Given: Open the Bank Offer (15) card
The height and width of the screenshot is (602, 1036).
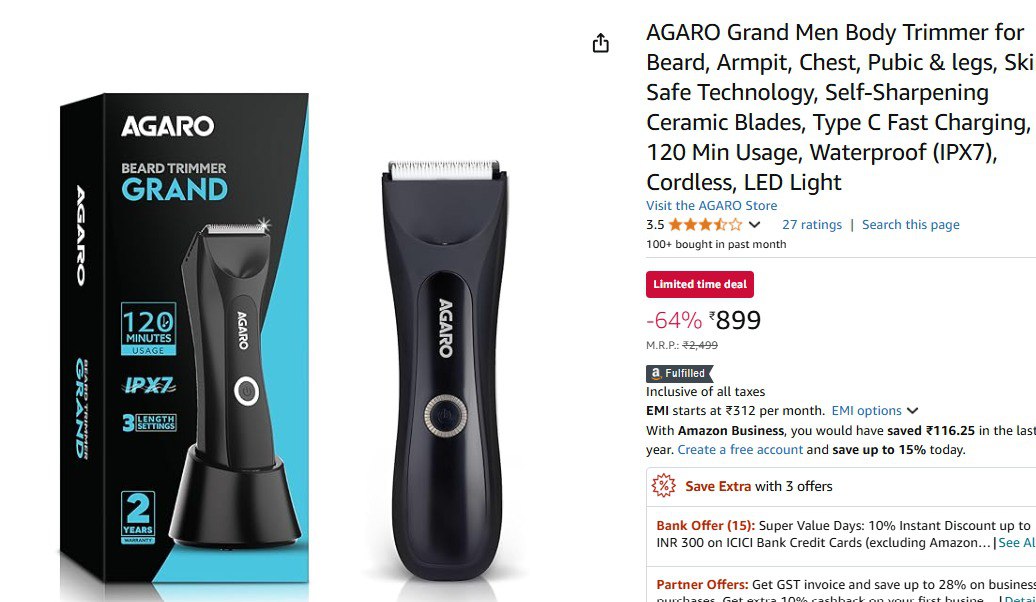Looking at the screenshot, I should [x=841, y=535].
